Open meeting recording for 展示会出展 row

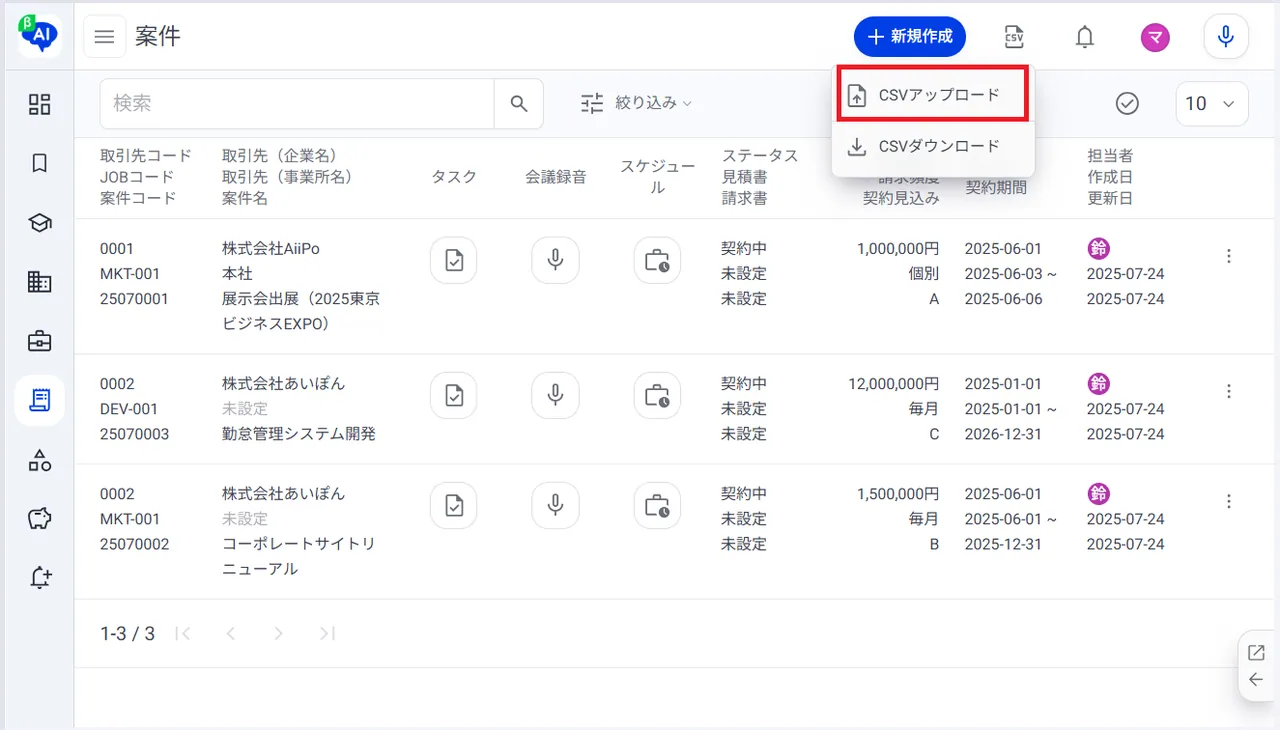(x=556, y=261)
